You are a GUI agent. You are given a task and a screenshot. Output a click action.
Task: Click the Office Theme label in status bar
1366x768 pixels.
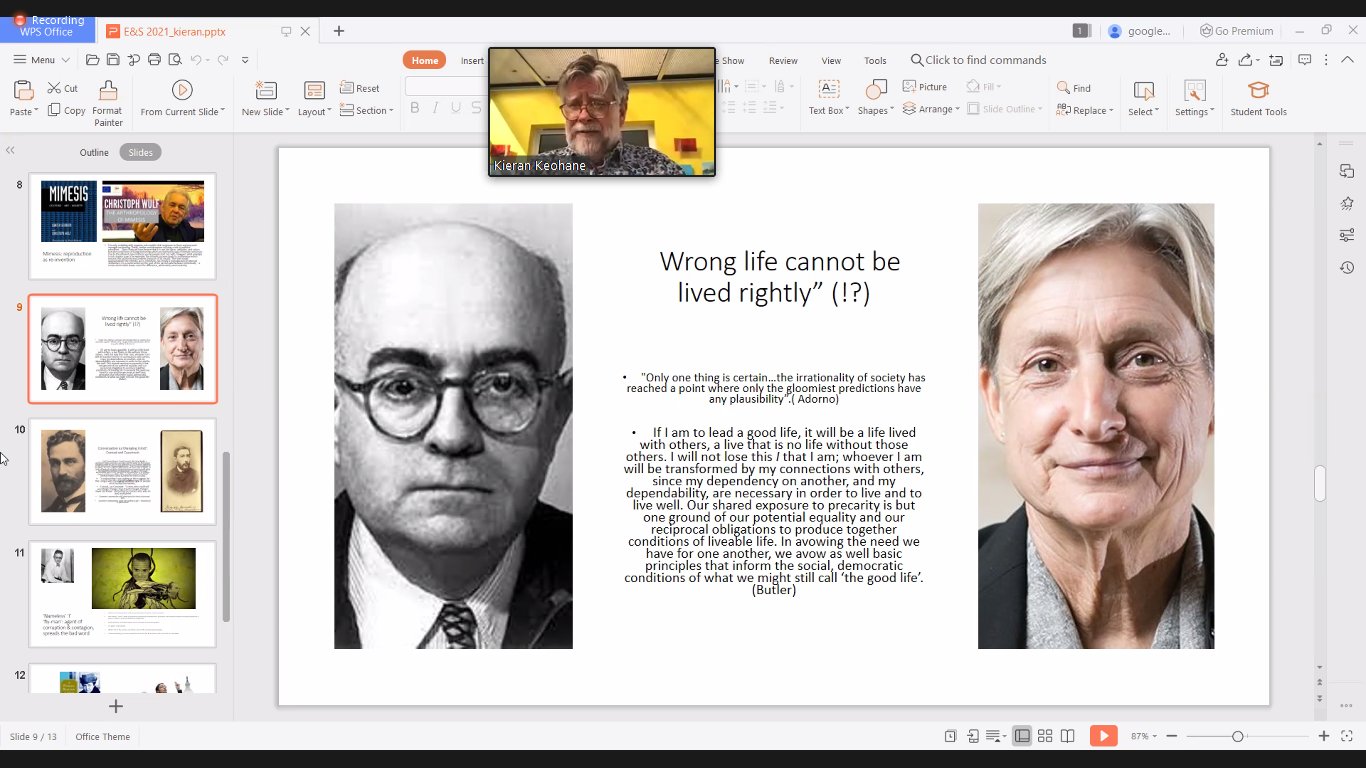coord(103,737)
